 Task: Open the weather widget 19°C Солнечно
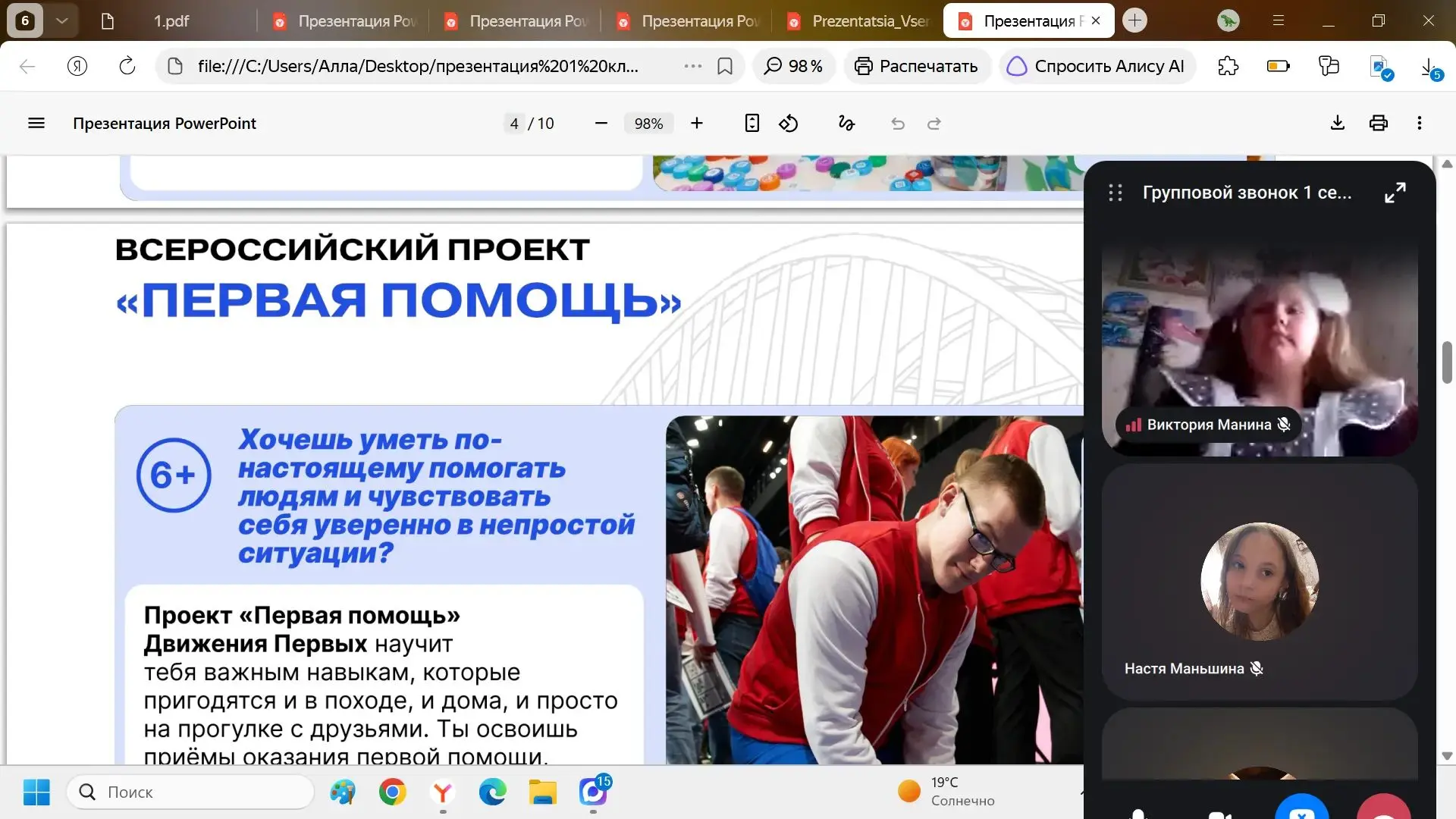(x=946, y=792)
